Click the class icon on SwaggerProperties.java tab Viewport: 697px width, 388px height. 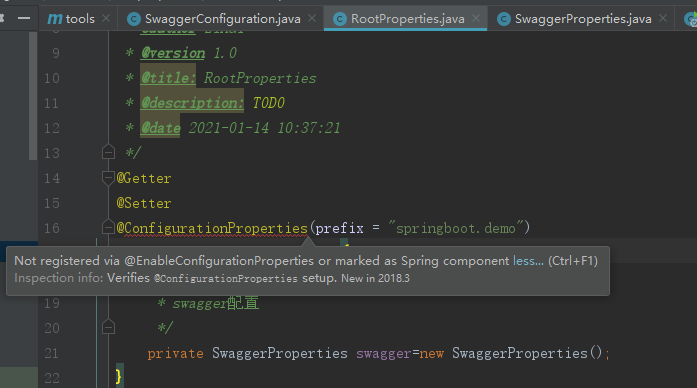504,19
